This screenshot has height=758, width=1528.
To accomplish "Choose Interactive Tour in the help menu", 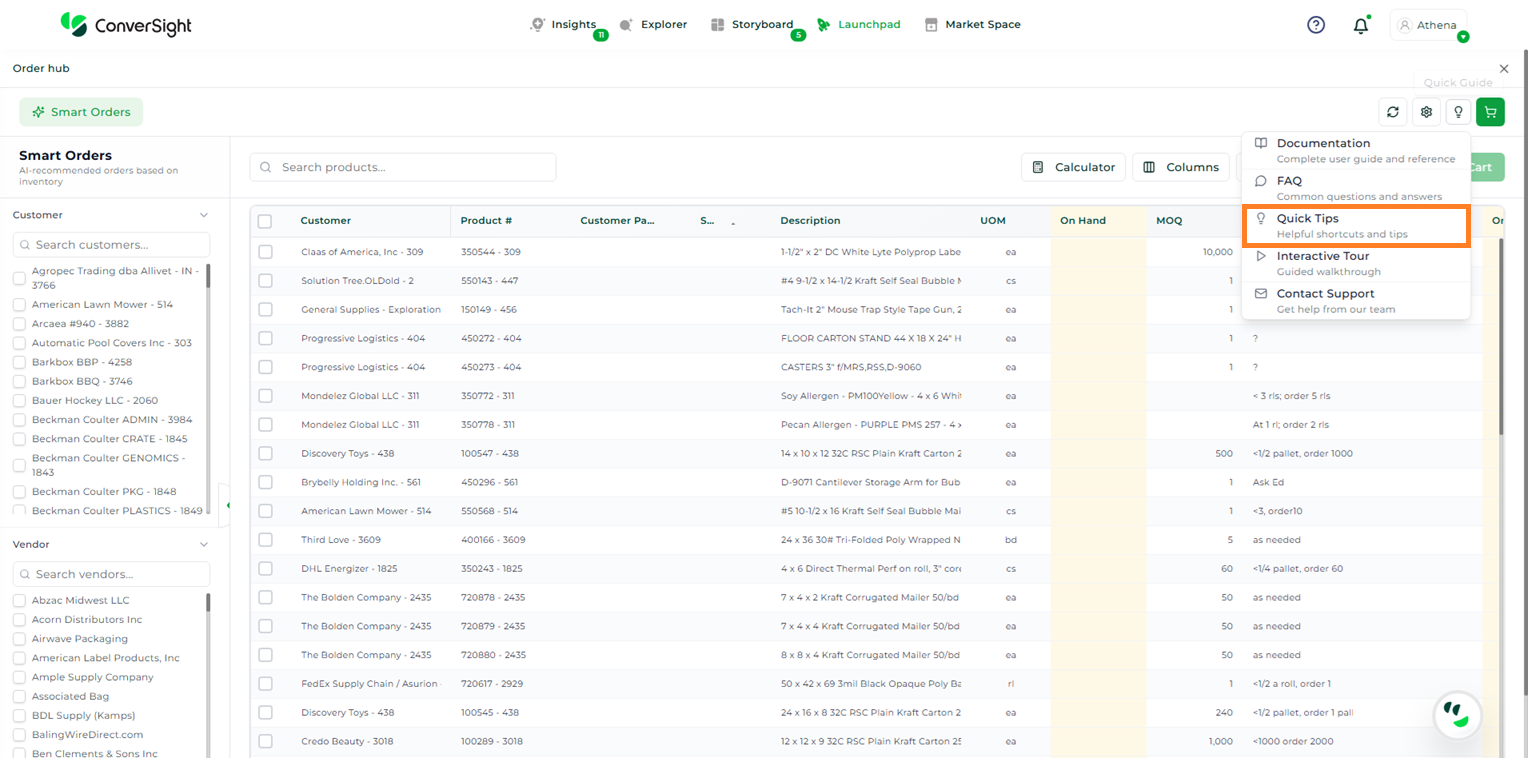I will click(x=1355, y=263).
